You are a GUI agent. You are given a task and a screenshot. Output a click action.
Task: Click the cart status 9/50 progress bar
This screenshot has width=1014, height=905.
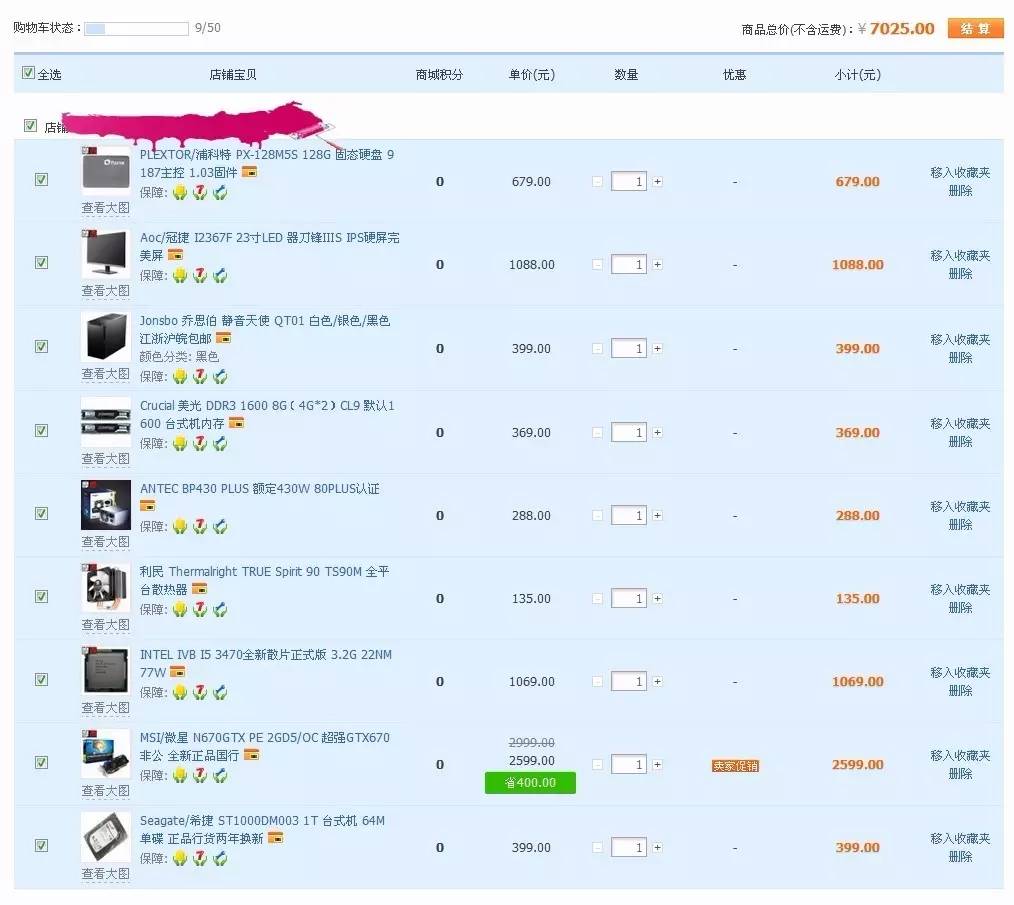pyautogui.click(x=136, y=28)
